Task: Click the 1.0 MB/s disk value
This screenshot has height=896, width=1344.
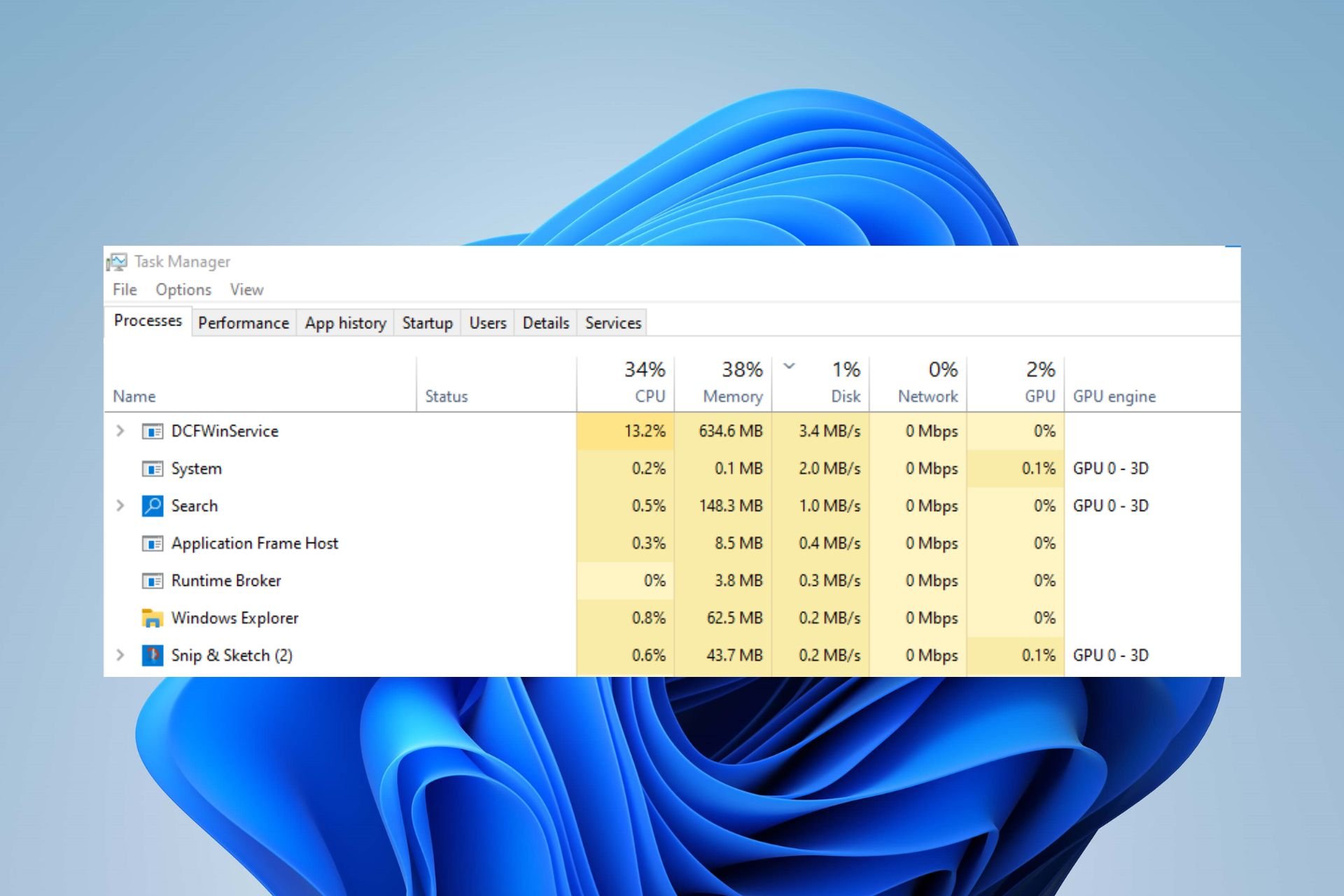Action: 829,505
